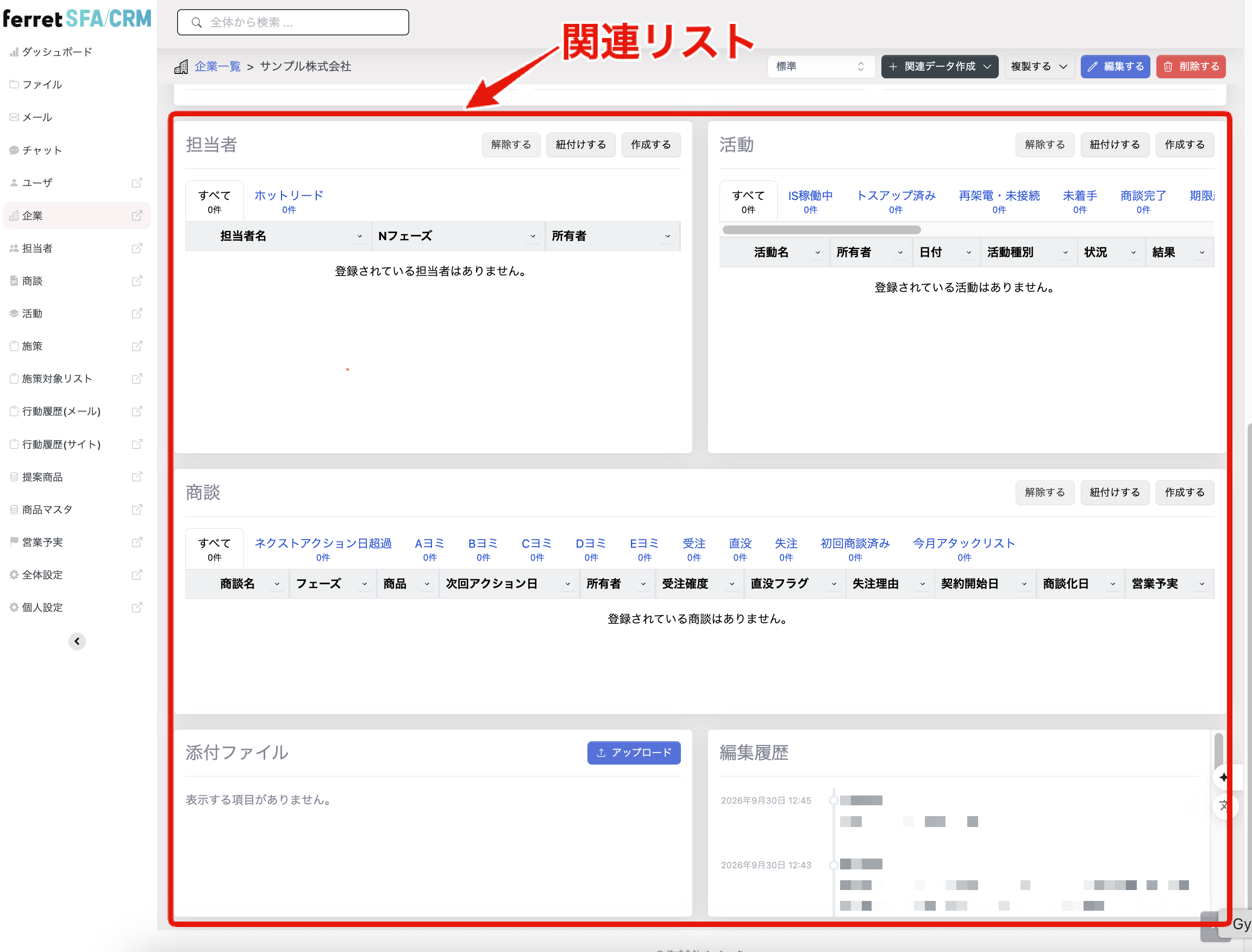Open external link icon beside 個人設定

[x=136, y=607]
